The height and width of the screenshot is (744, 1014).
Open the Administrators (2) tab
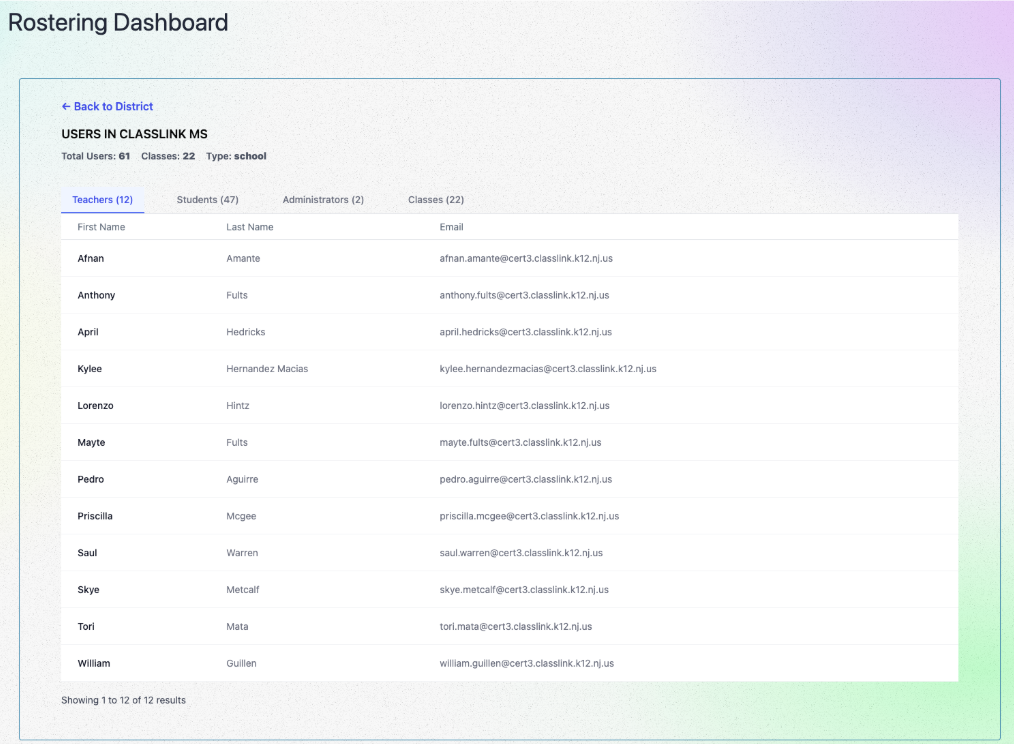pos(323,200)
